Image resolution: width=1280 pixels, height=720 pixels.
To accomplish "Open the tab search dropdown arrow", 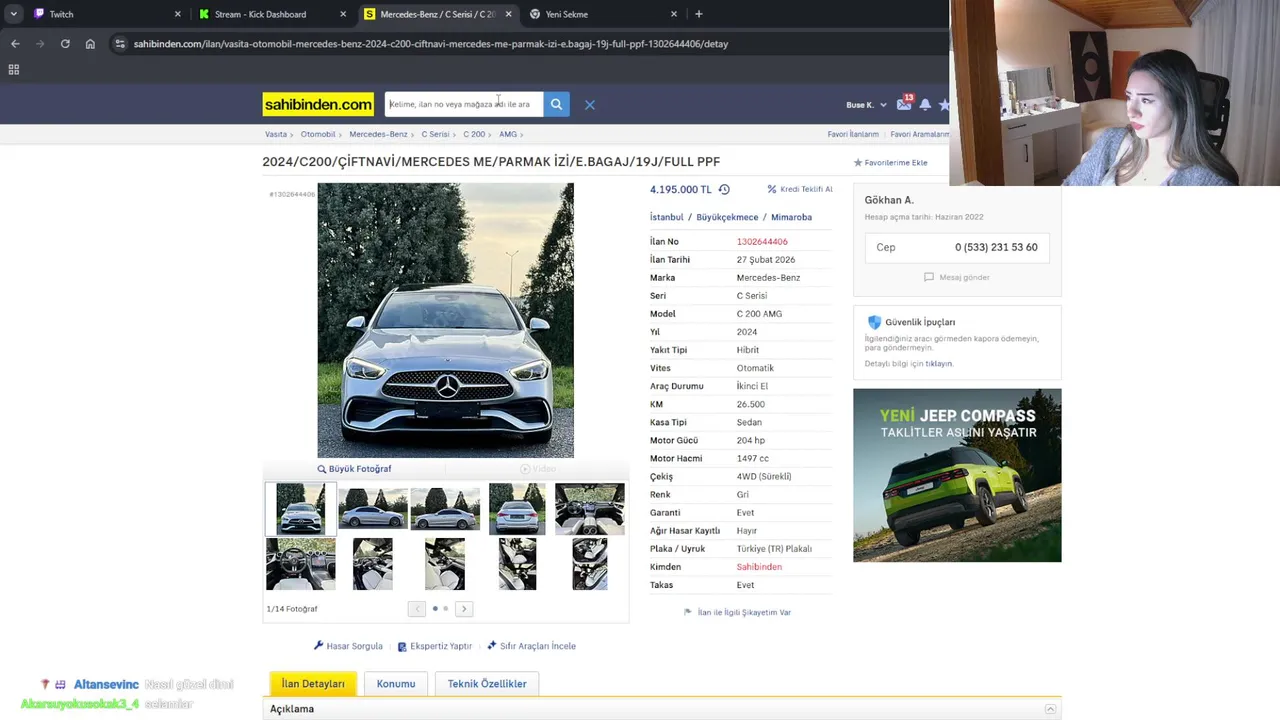I will coord(13,14).
